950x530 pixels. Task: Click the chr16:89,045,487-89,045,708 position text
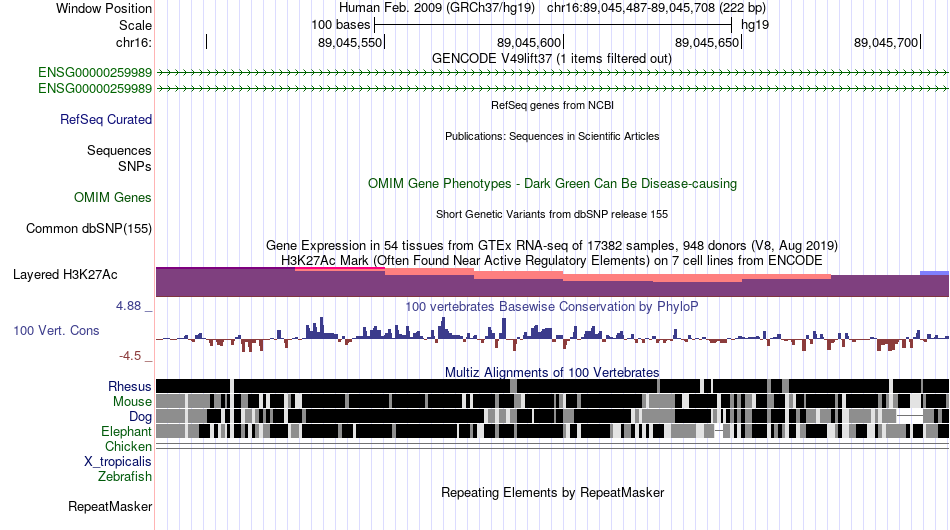pos(656,8)
